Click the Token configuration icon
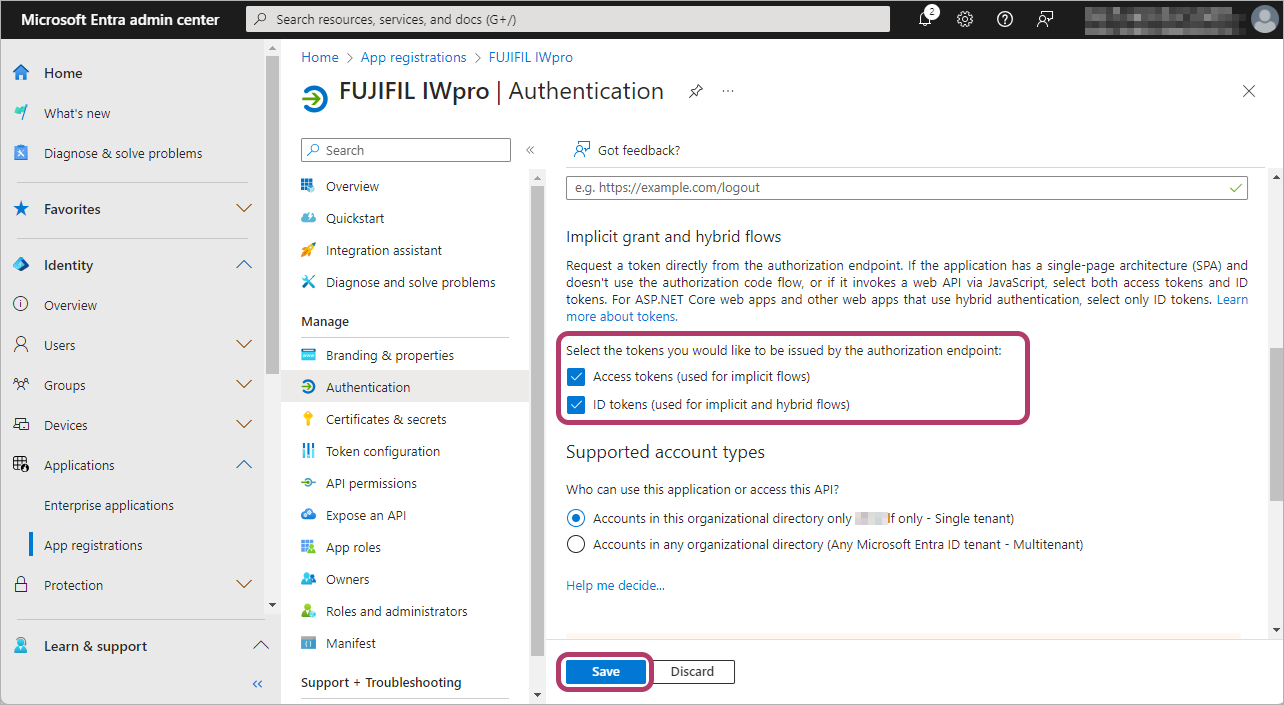This screenshot has height=705, width=1284. (x=308, y=451)
